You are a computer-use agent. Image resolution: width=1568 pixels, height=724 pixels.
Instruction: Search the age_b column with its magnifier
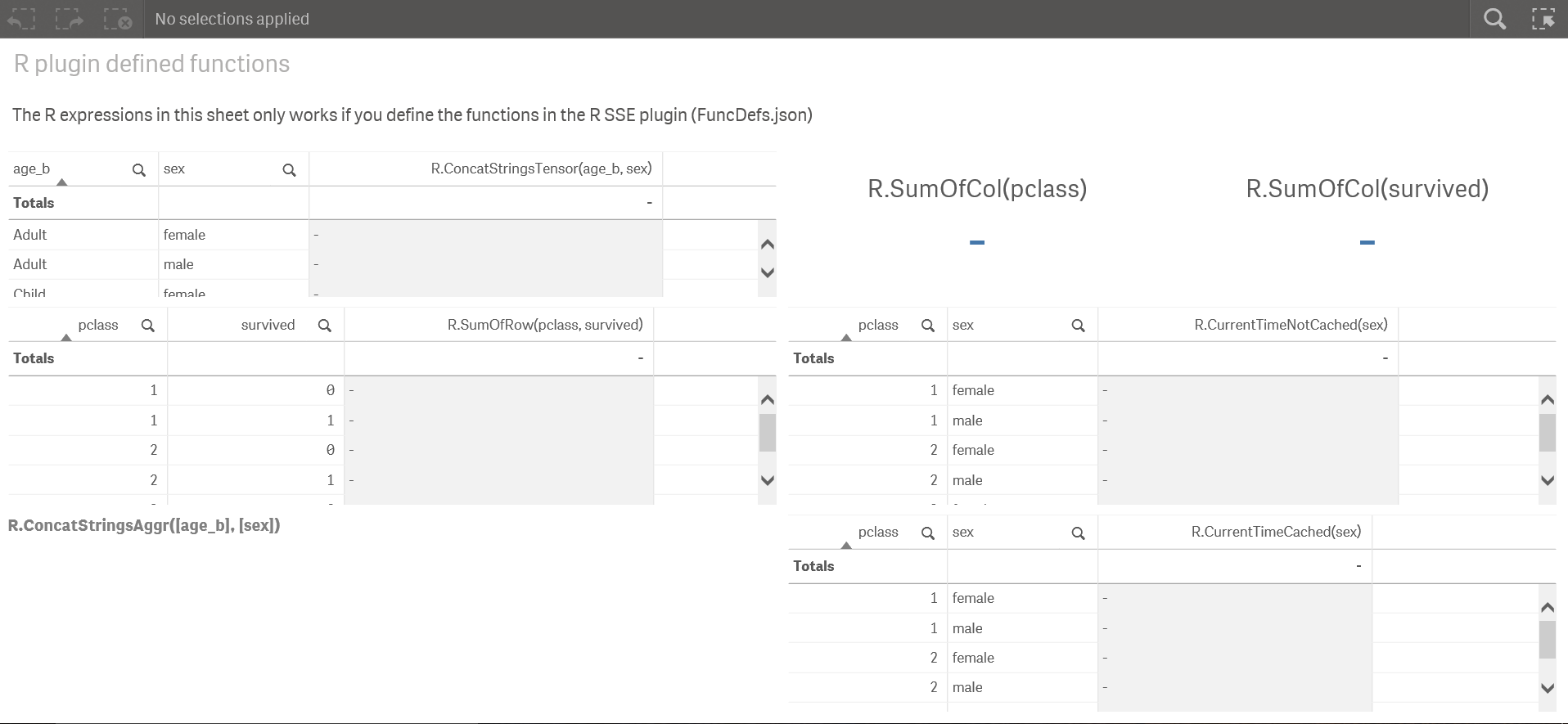139,170
